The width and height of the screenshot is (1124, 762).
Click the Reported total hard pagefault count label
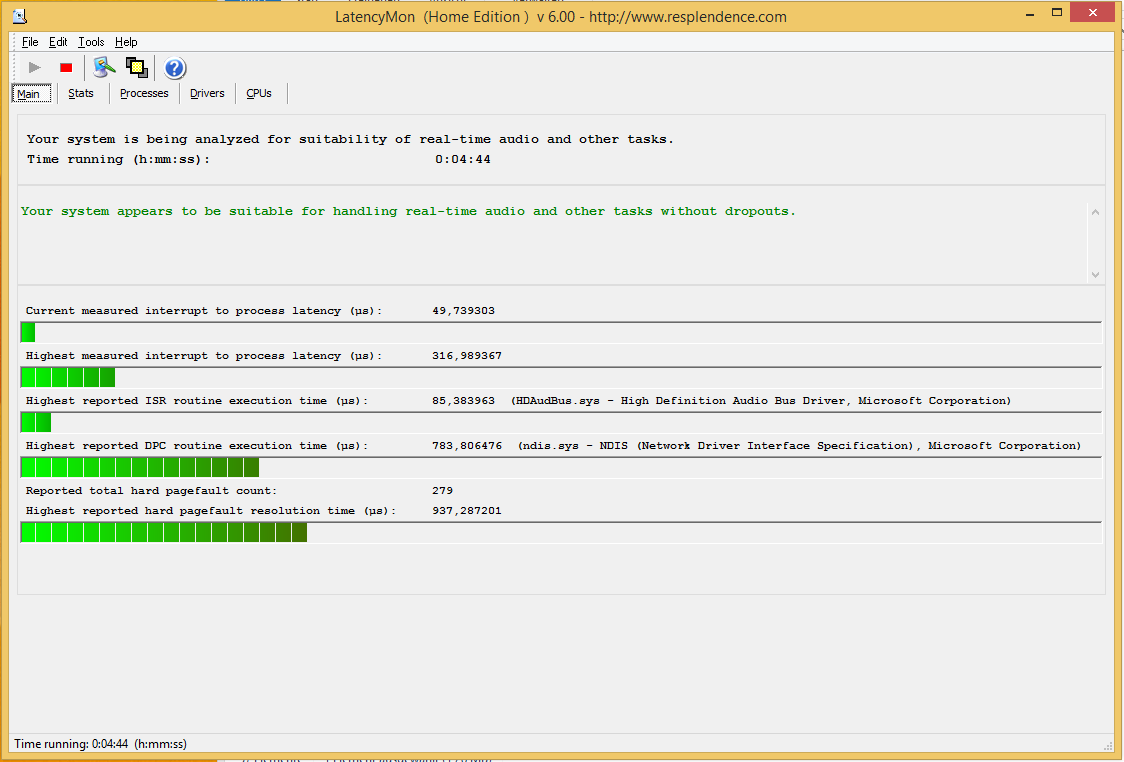(x=151, y=491)
